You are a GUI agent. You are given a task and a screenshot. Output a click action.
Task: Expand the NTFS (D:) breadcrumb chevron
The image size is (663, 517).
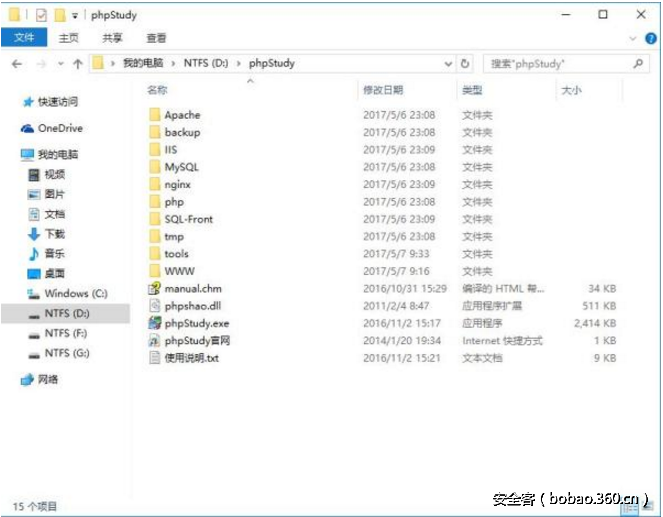[238, 64]
